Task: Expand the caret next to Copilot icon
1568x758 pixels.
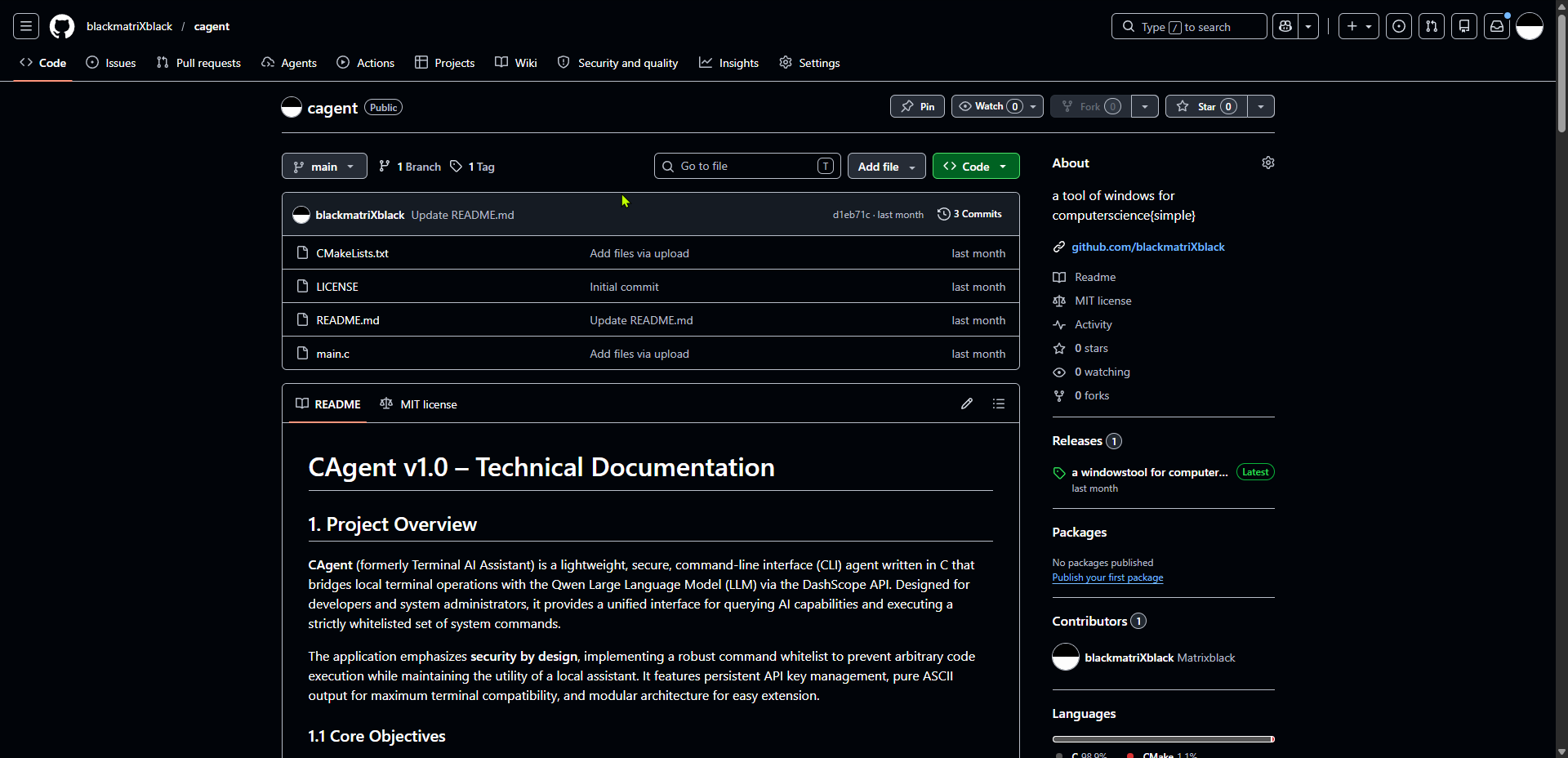Action: coord(1308,26)
